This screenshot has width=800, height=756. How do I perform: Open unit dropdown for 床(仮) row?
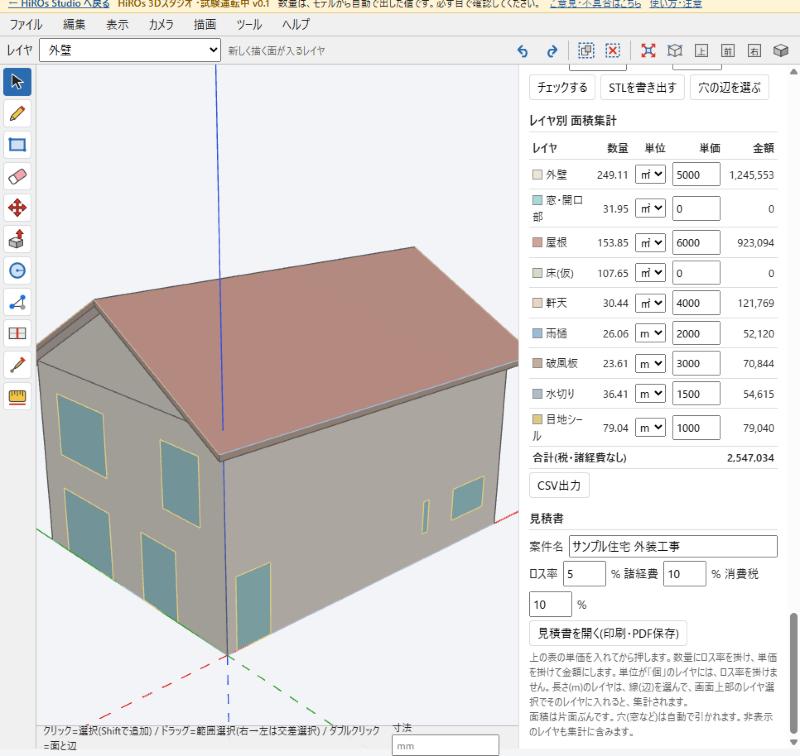[x=650, y=273]
